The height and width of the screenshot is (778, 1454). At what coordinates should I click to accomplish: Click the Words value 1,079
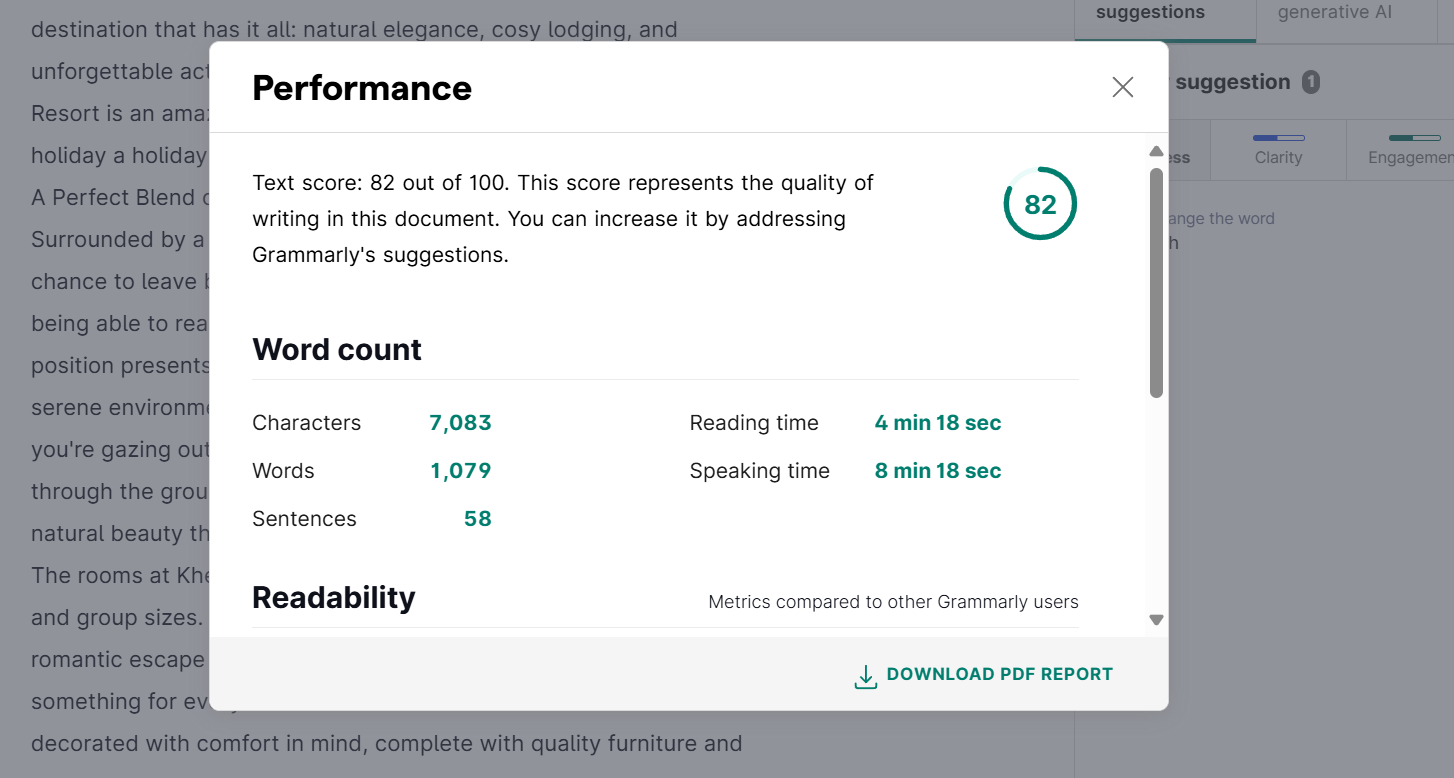461,471
